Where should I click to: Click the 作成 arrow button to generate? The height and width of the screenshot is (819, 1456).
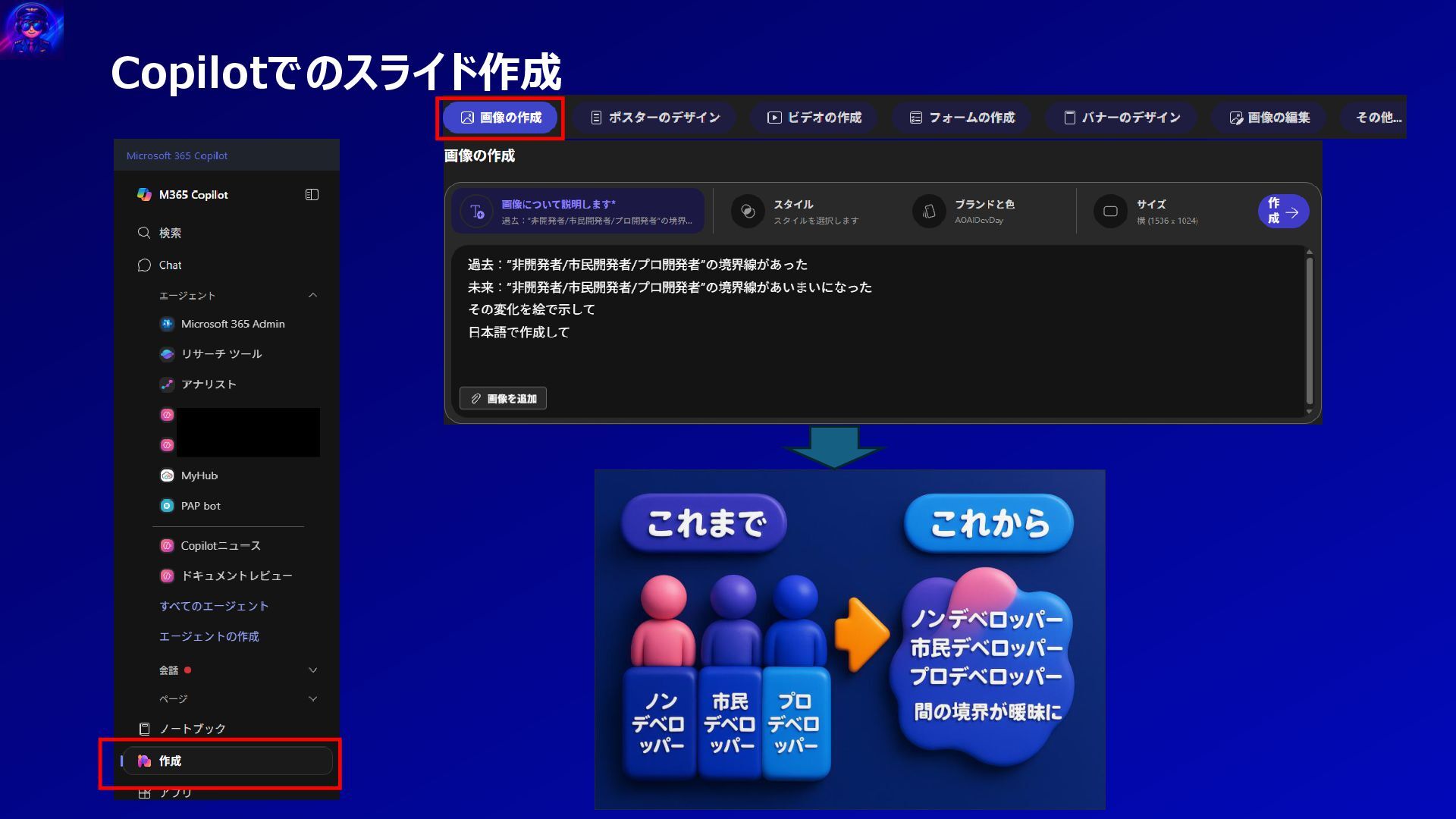pos(1283,212)
